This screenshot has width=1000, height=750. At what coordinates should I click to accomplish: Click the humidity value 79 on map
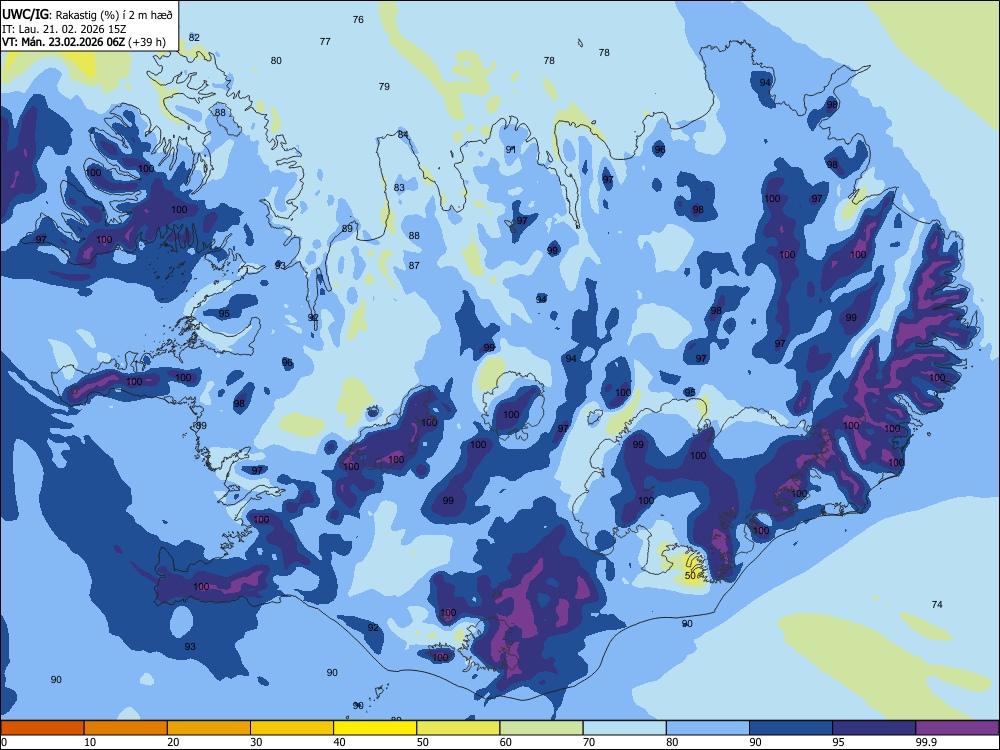384,86
